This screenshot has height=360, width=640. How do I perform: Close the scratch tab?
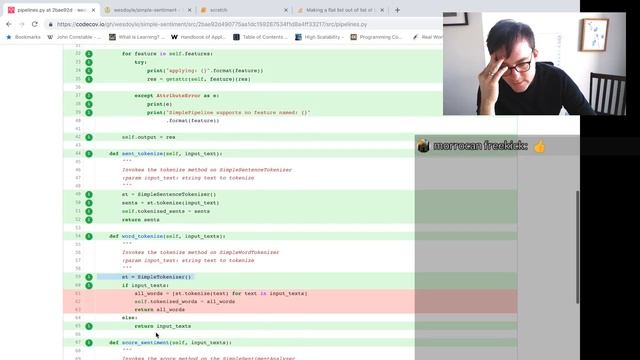click(286, 10)
